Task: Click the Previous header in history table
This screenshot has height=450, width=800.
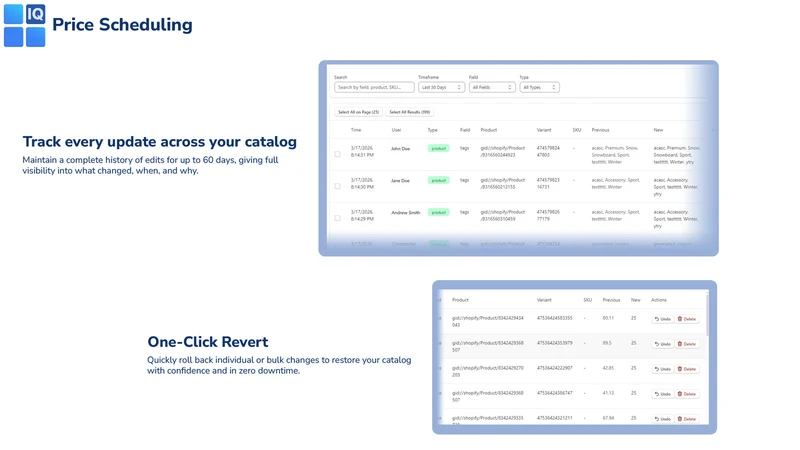Action: click(x=600, y=130)
